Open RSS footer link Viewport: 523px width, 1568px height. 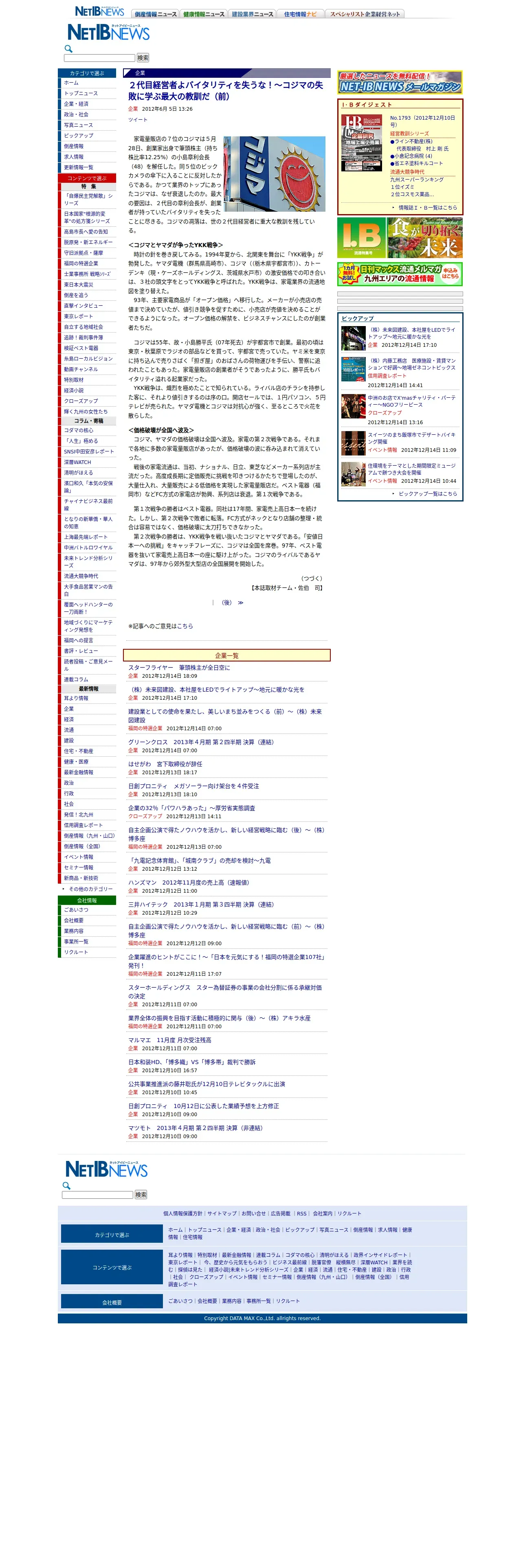[x=301, y=1214]
